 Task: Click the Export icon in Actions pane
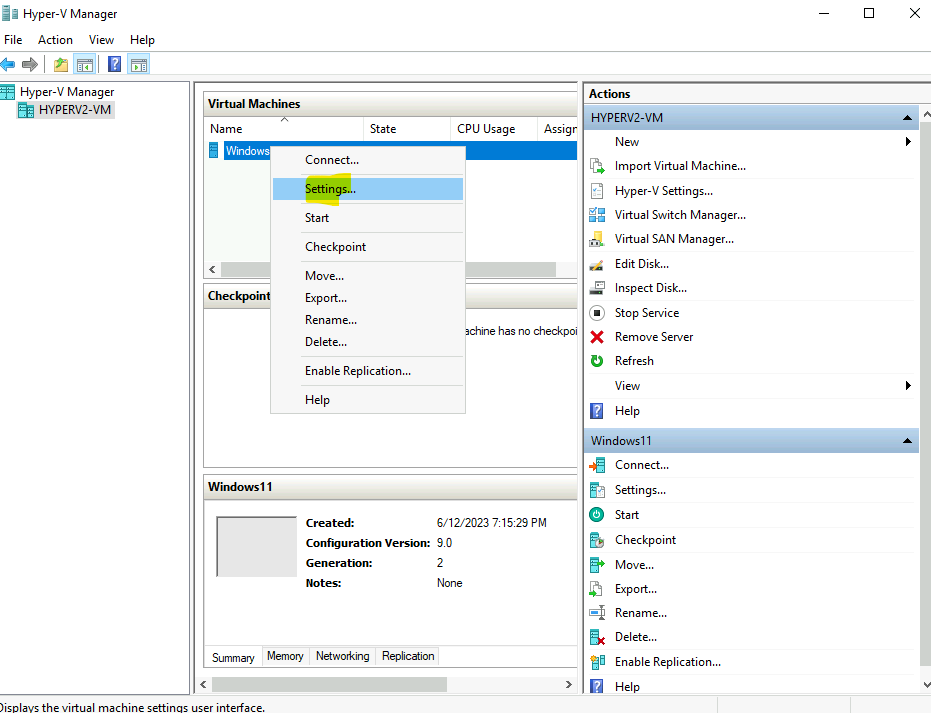pyautogui.click(x=597, y=590)
